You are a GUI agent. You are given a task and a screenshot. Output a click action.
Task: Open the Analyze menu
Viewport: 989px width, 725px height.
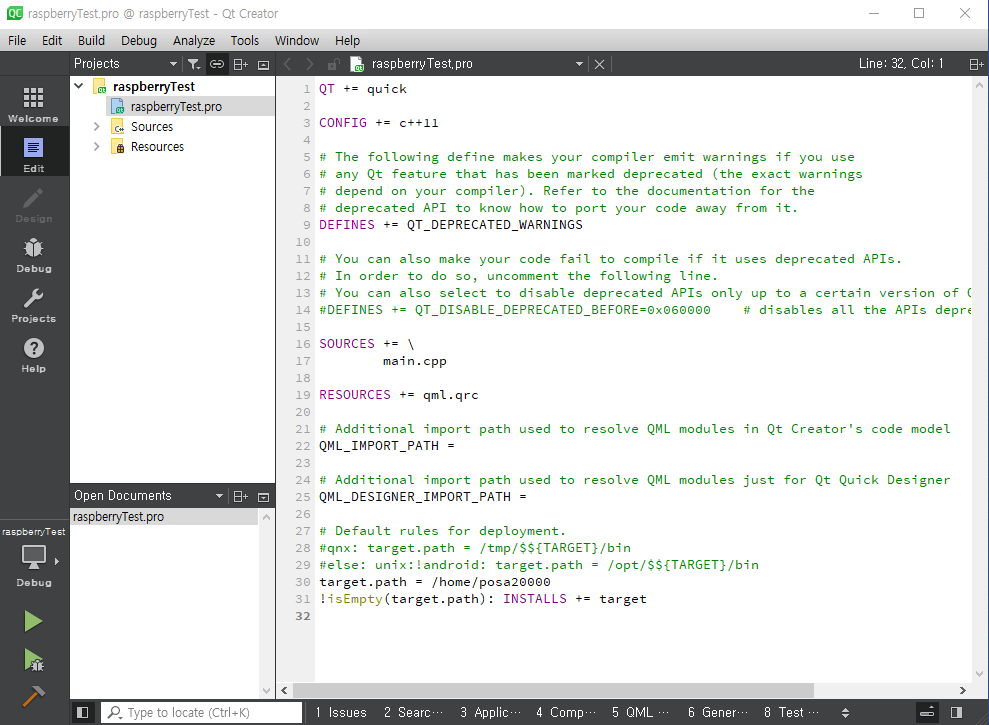coord(194,40)
